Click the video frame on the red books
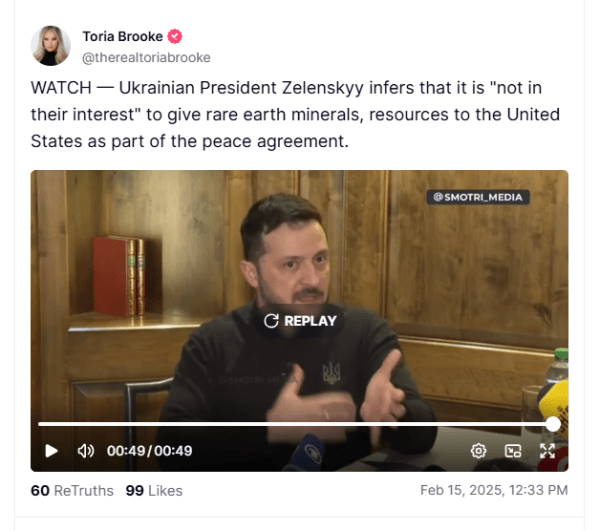Viewport: 600px width, 531px height. [x=119, y=276]
